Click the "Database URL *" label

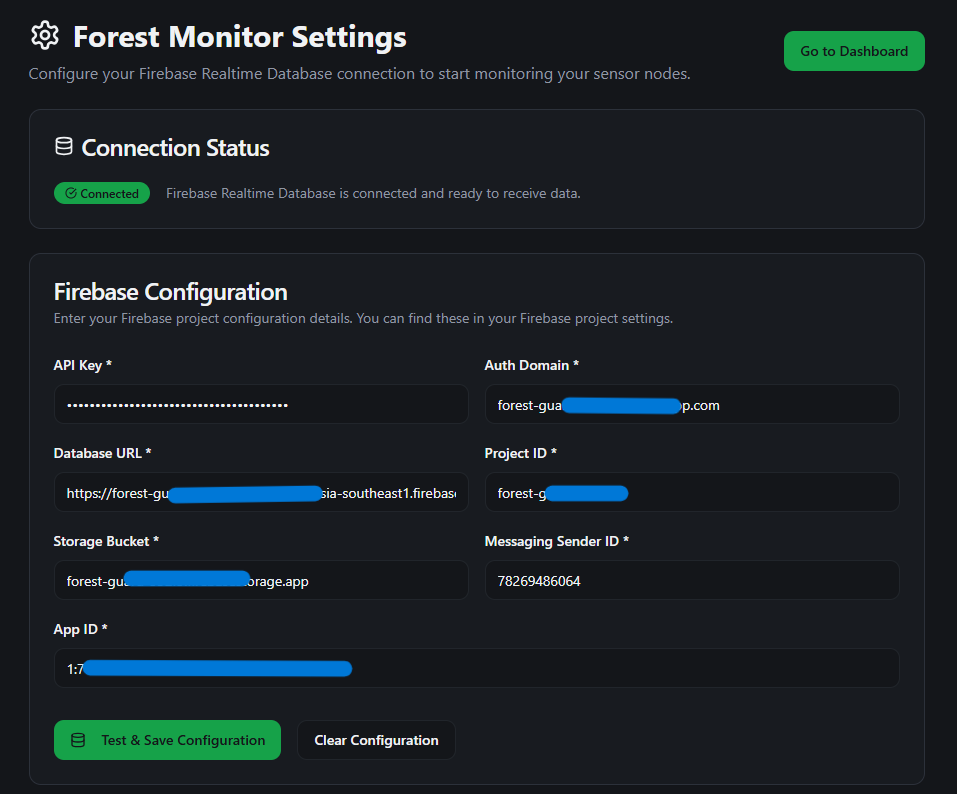(102, 454)
